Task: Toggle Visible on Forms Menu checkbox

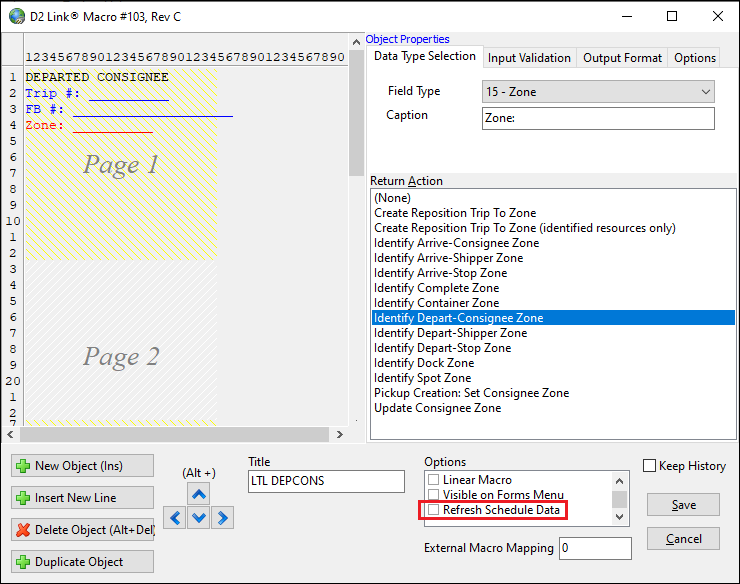Action: [433, 495]
